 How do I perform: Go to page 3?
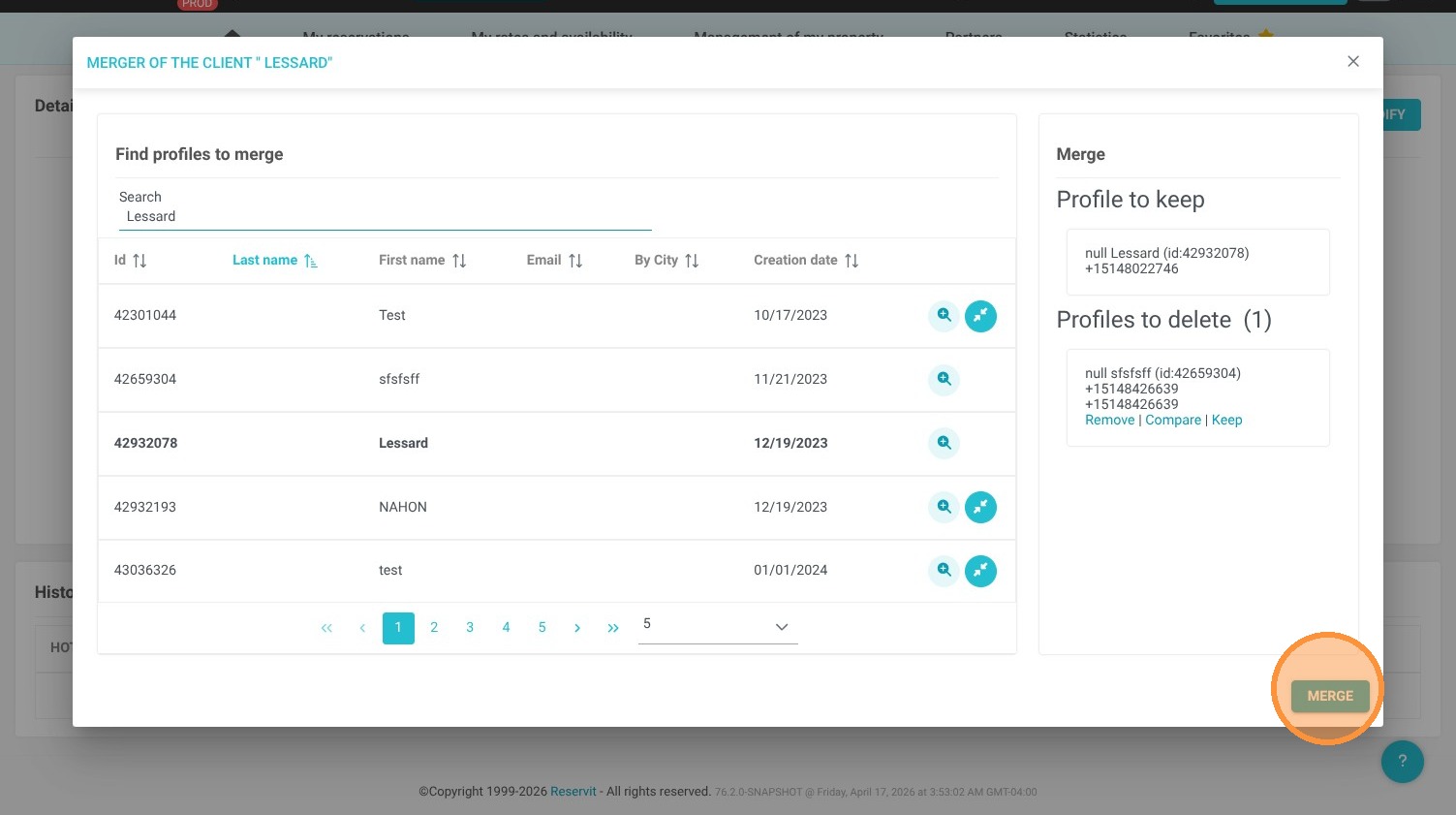pyautogui.click(x=470, y=628)
